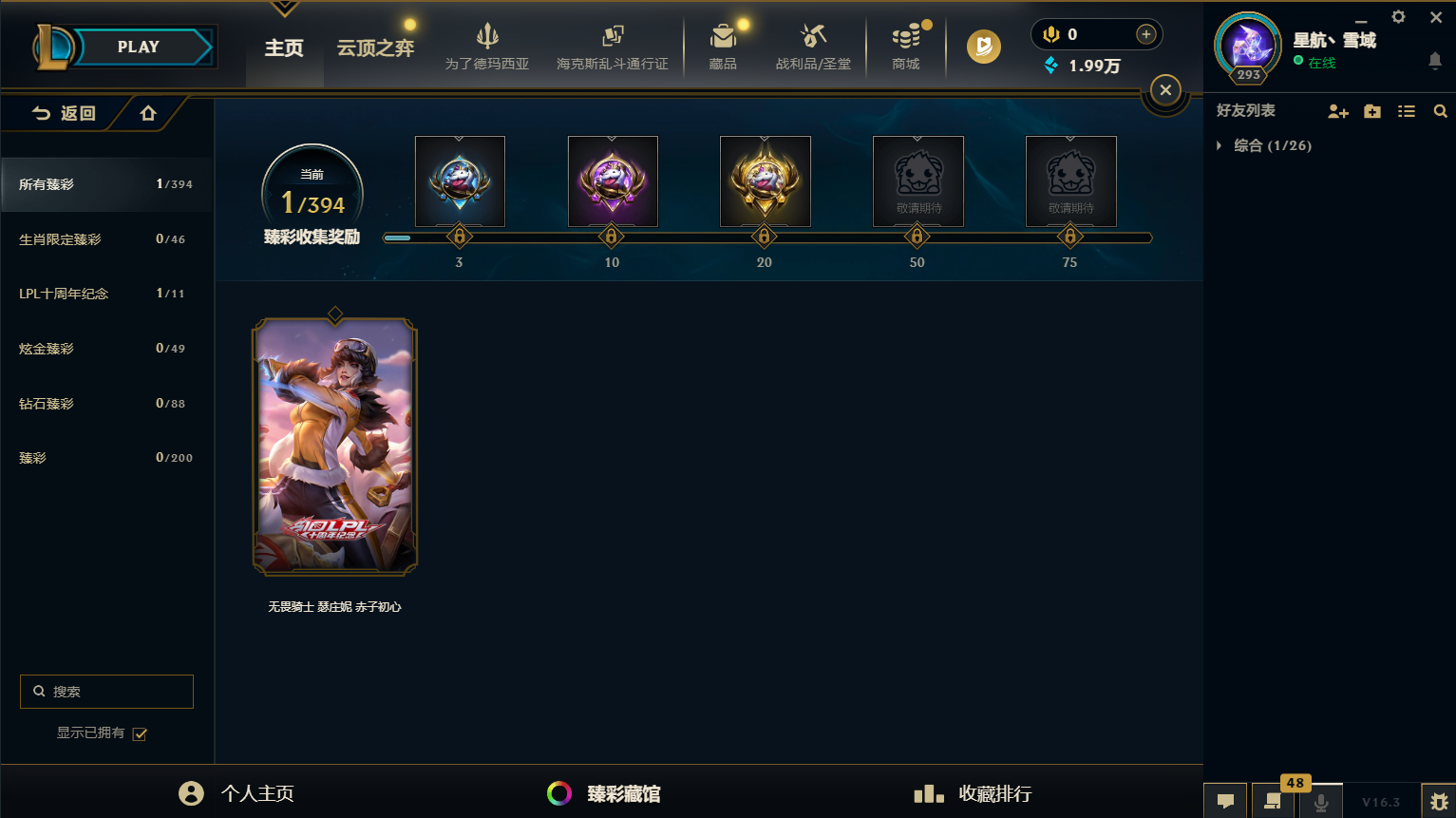This screenshot has width=1456, height=818.
Task: Toggle the 显示已拥有 checkbox
Action: click(140, 733)
